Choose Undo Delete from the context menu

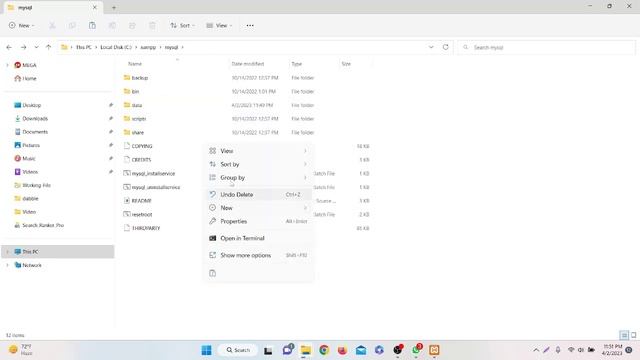(x=258, y=195)
